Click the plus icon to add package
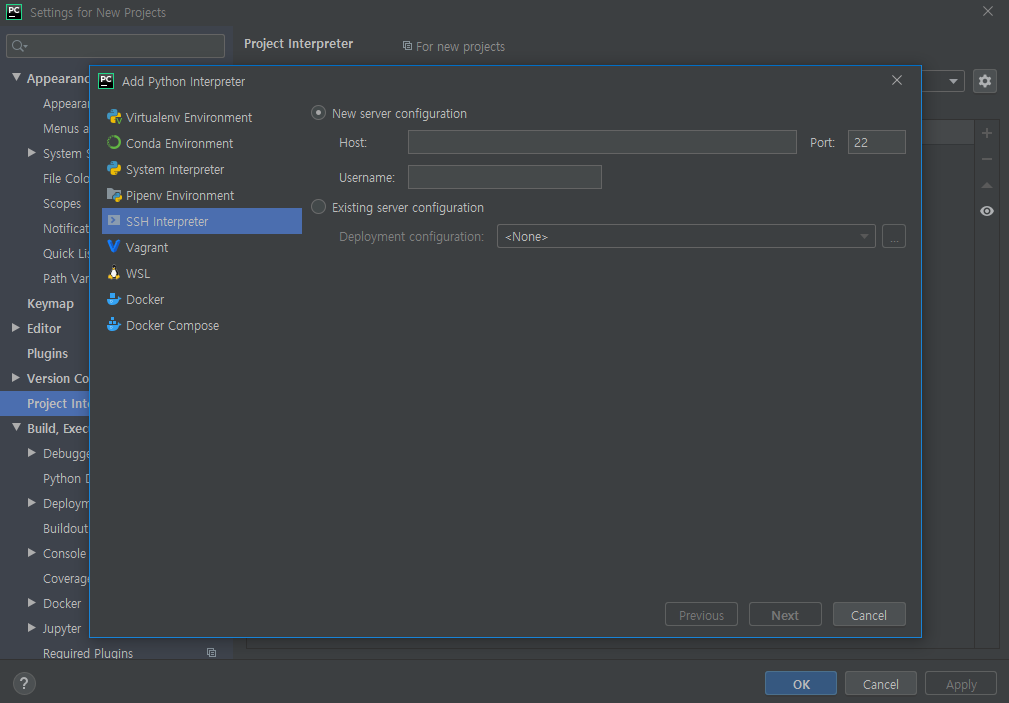This screenshot has width=1009, height=703. point(986,133)
